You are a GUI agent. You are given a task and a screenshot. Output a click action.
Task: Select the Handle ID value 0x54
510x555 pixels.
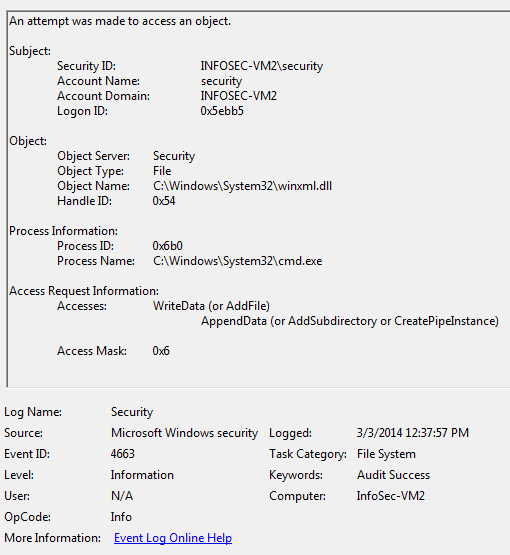pyautogui.click(x=164, y=201)
